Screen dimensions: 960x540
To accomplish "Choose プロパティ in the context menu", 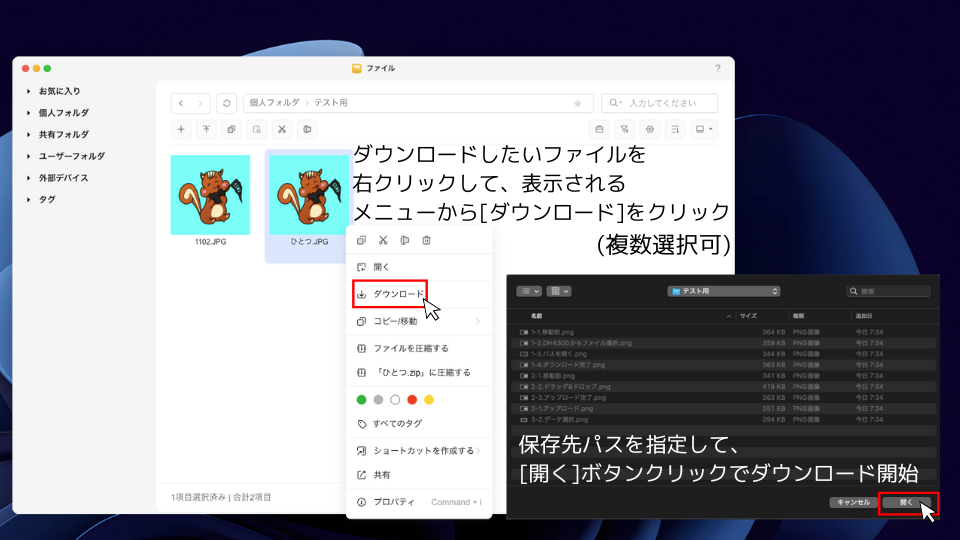I will [x=394, y=502].
